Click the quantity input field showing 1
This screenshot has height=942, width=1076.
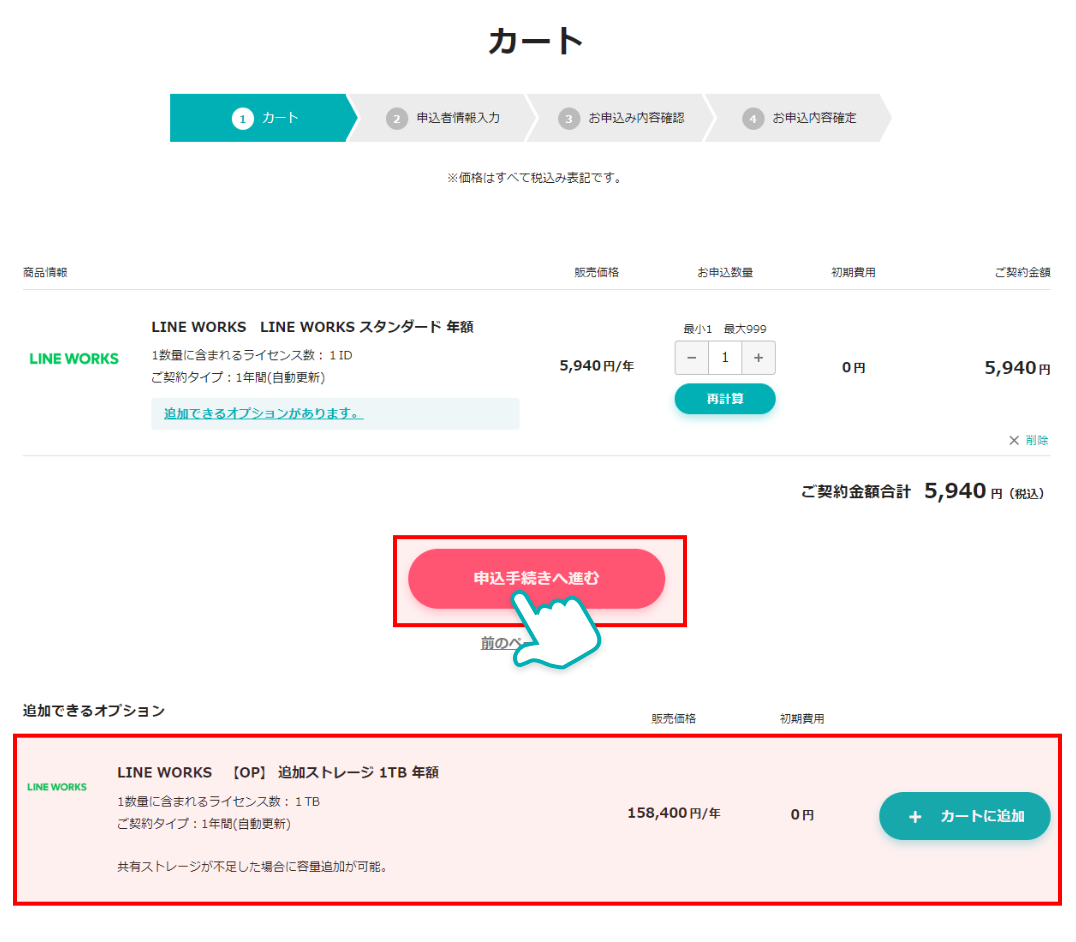(725, 357)
